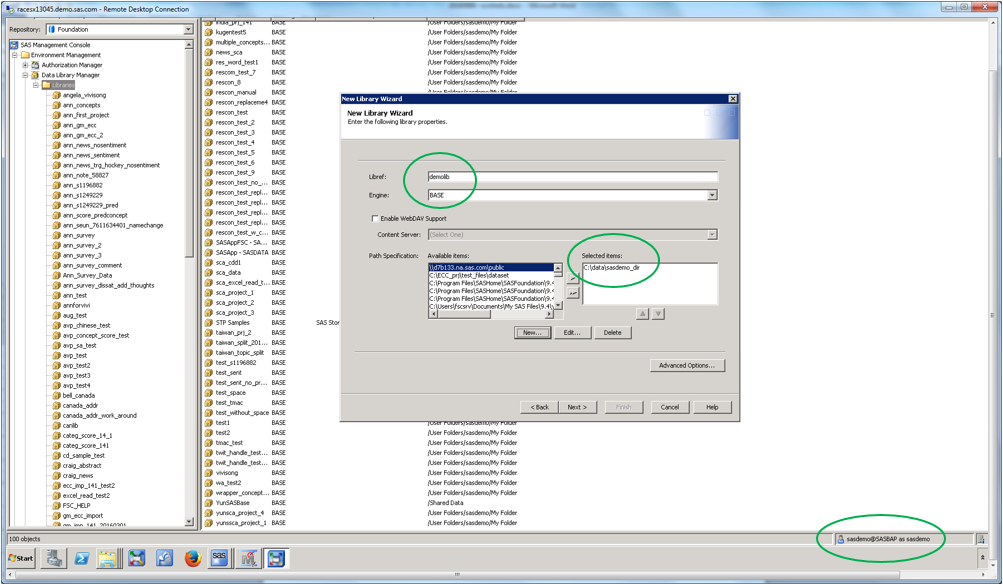Add the selected path to Selected items
The width and height of the screenshot is (1003, 584).
[x=573, y=278]
